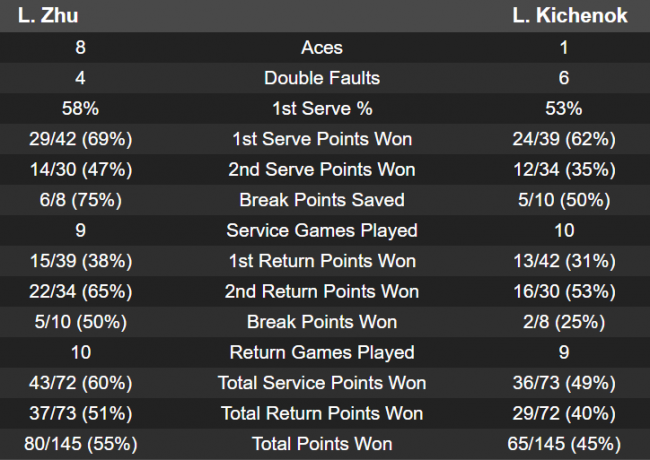Select the 2nd Serve Points Won label
Viewport: 650px width, 460px height.
pos(322,169)
